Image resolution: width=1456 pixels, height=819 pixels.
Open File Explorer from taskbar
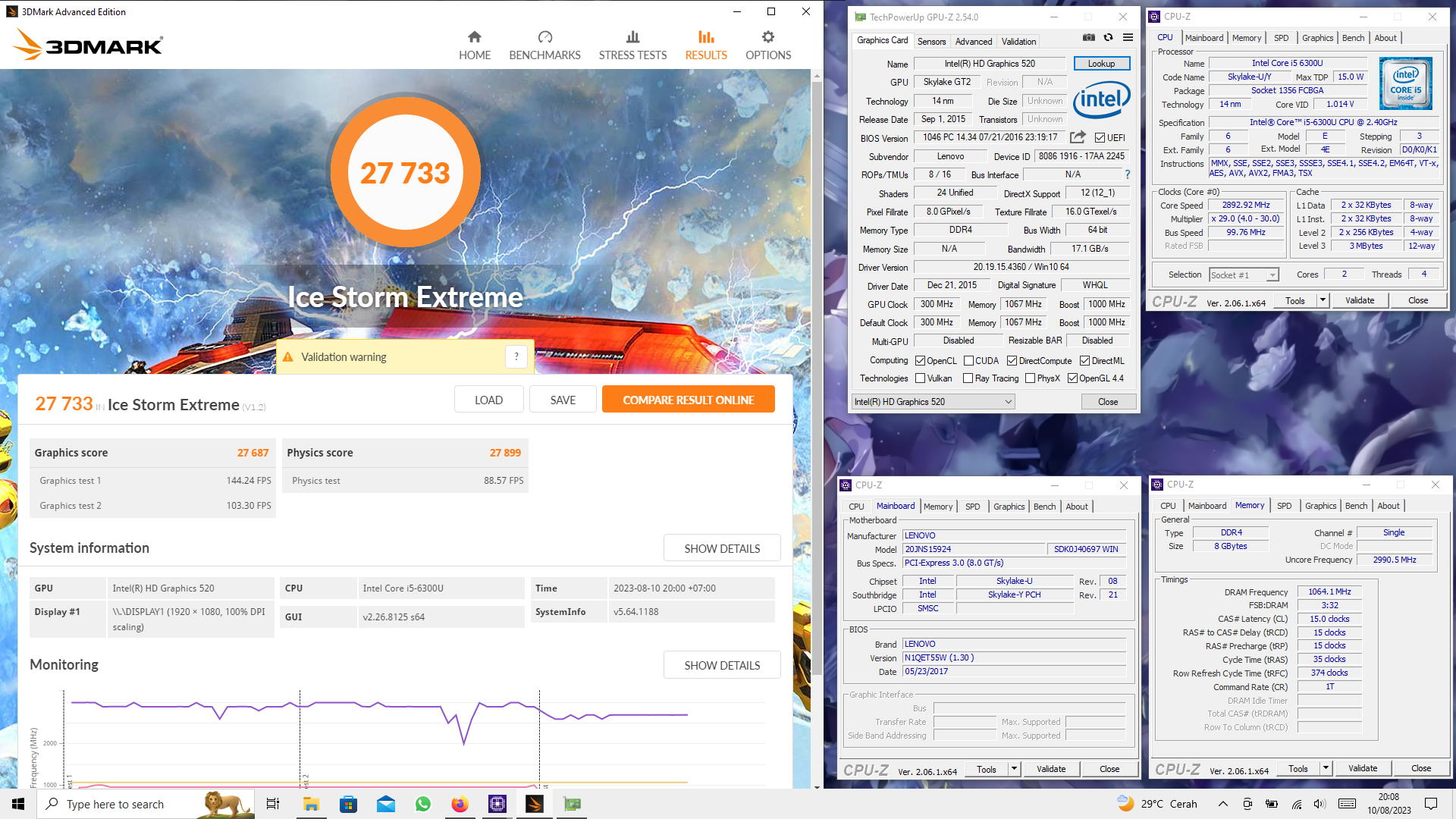tap(311, 804)
